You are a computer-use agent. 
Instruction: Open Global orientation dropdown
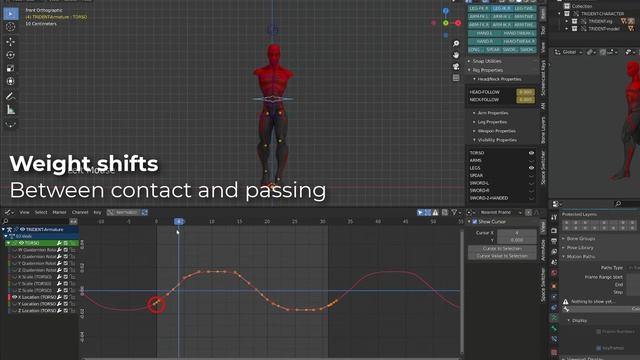pyautogui.click(x=569, y=52)
